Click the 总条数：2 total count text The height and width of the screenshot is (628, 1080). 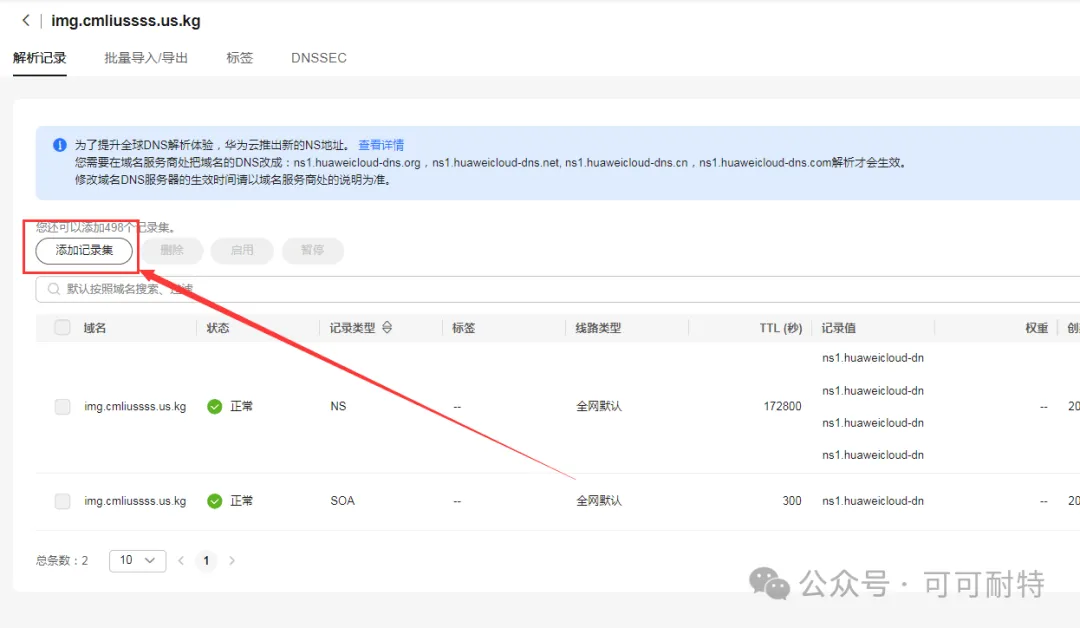click(62, 561)
